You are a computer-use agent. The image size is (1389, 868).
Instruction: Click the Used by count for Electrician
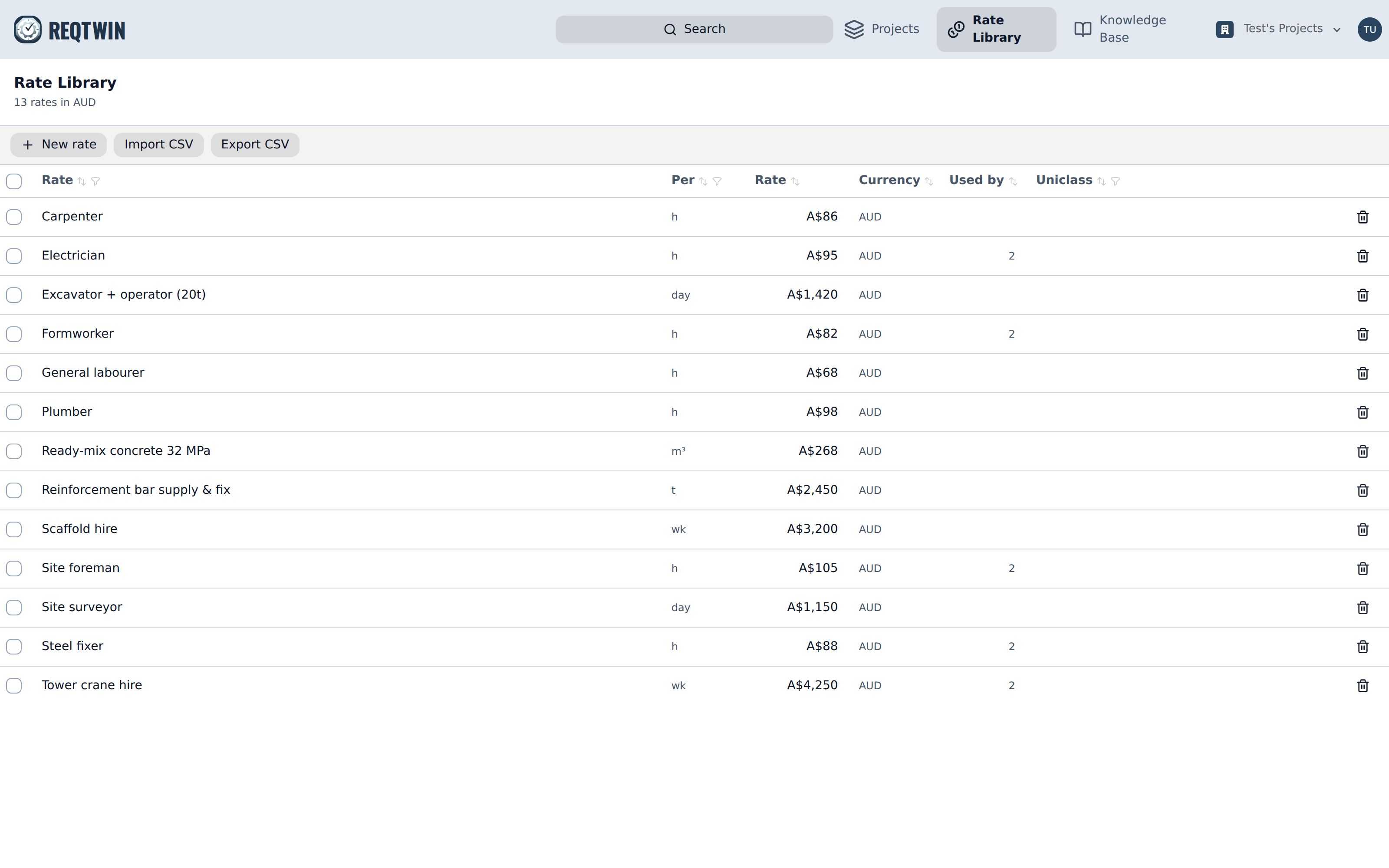[1011, 256]
